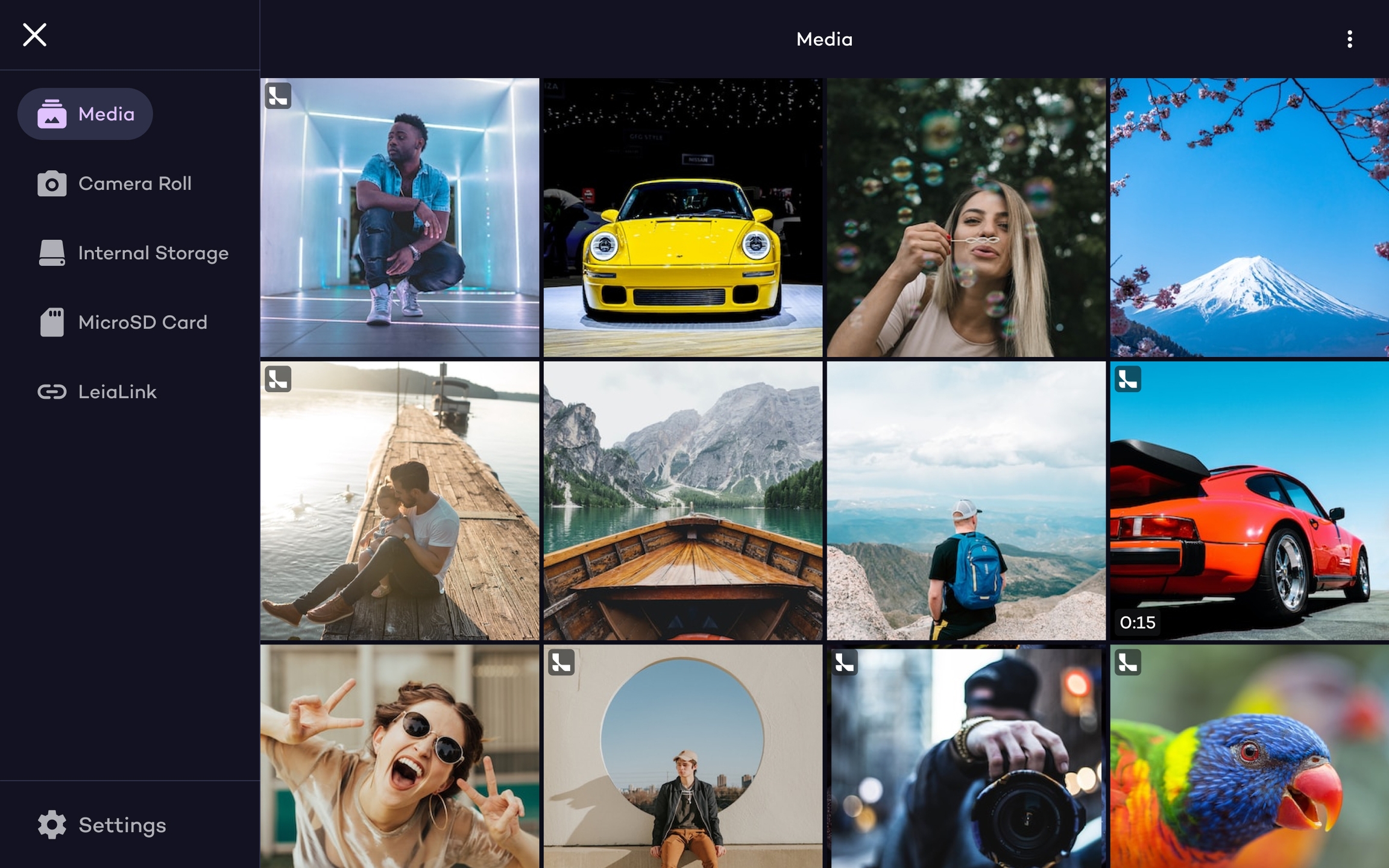
Task: Open the photographer holding camera lens photo
Action: (x=966, y=756)
